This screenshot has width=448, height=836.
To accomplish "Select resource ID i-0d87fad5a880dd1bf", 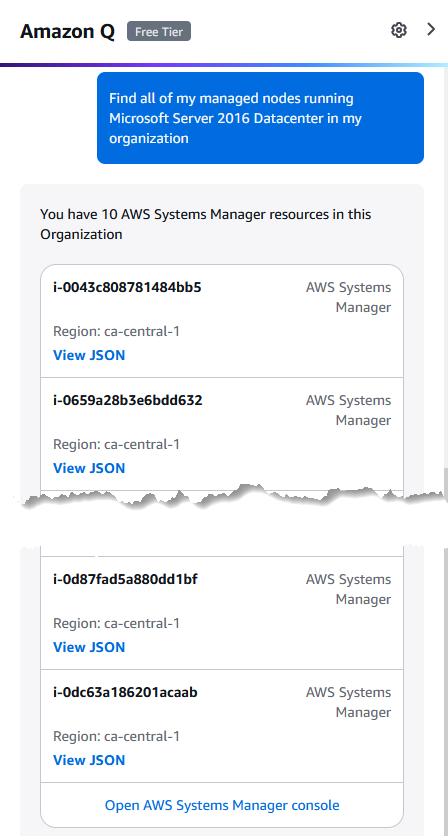I will [x=125, y=580].
